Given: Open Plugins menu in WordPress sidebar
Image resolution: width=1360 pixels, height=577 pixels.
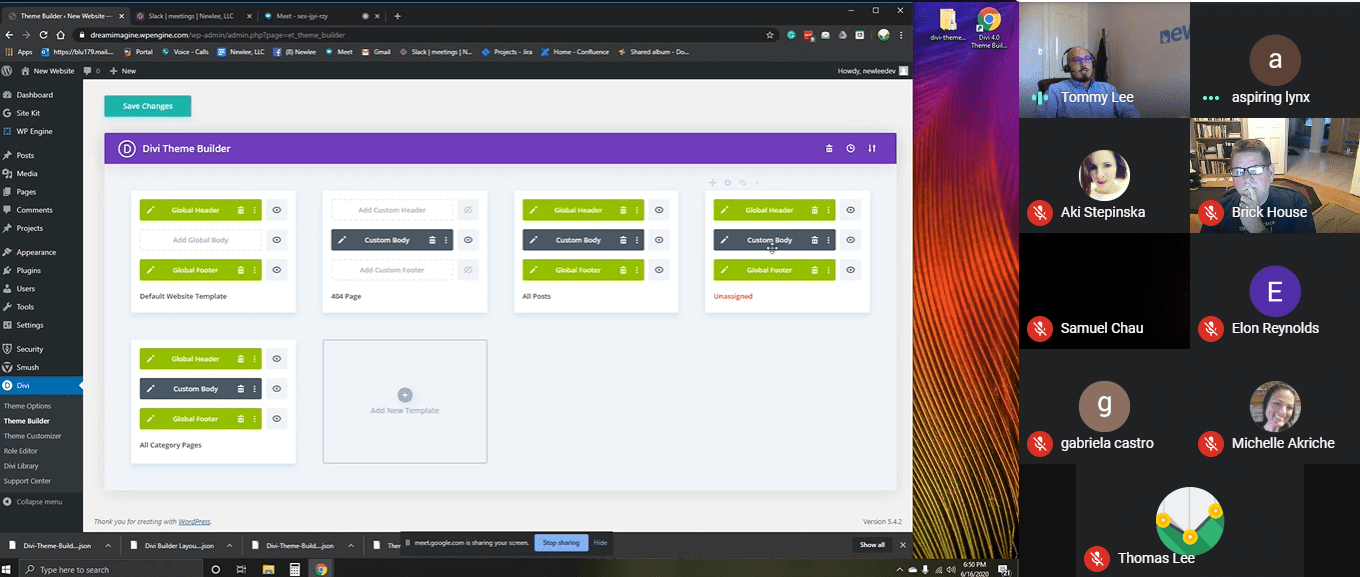Looking at the screenshot, I should click(28, 270).
